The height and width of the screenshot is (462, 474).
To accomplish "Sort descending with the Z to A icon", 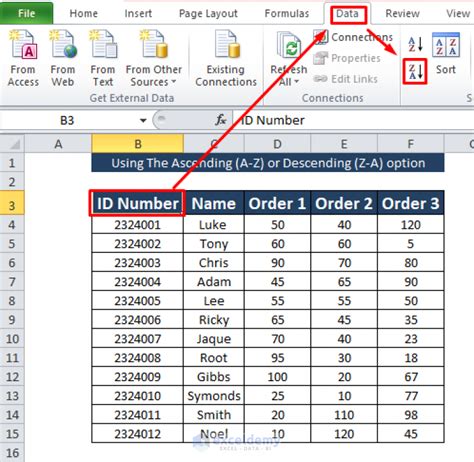I will (x=415, y=71).
